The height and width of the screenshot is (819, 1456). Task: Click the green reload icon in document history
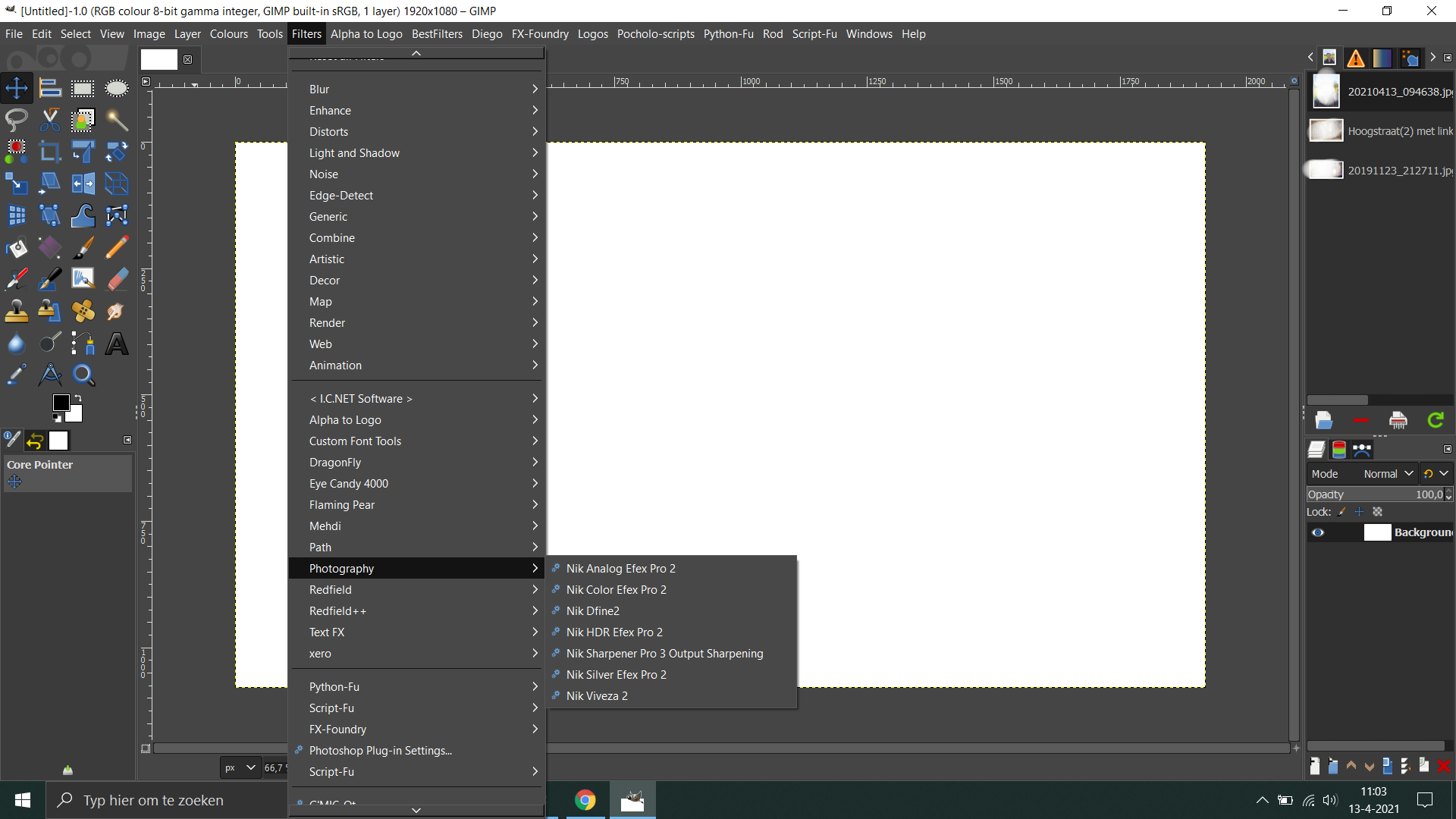pyautogui.click(x=1436, y=420)
